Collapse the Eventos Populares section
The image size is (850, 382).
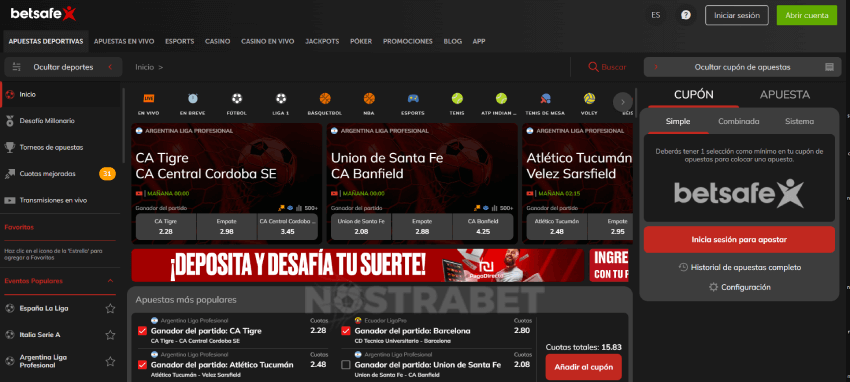[x=110, y=281]
